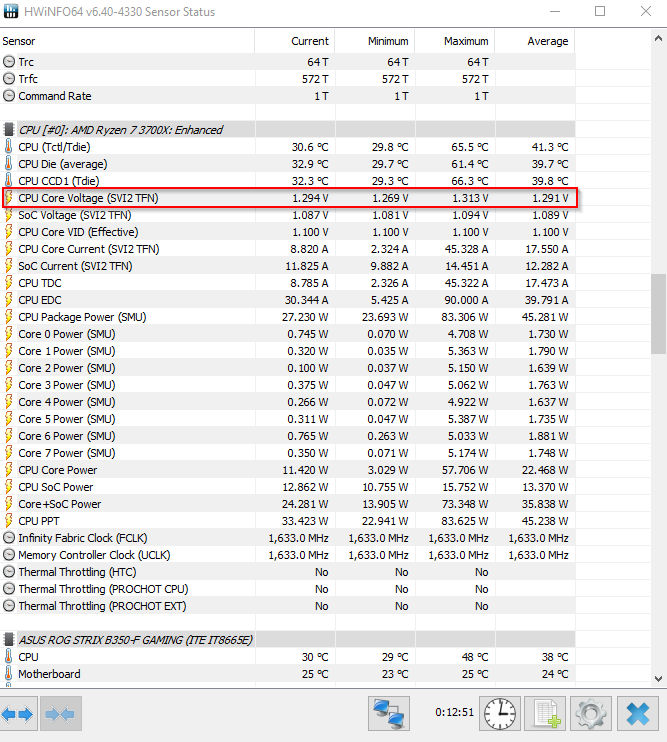667x742 pixels.
Task: Select the CPU CCD1 (Tdie) row
Action: pos(288,181)
